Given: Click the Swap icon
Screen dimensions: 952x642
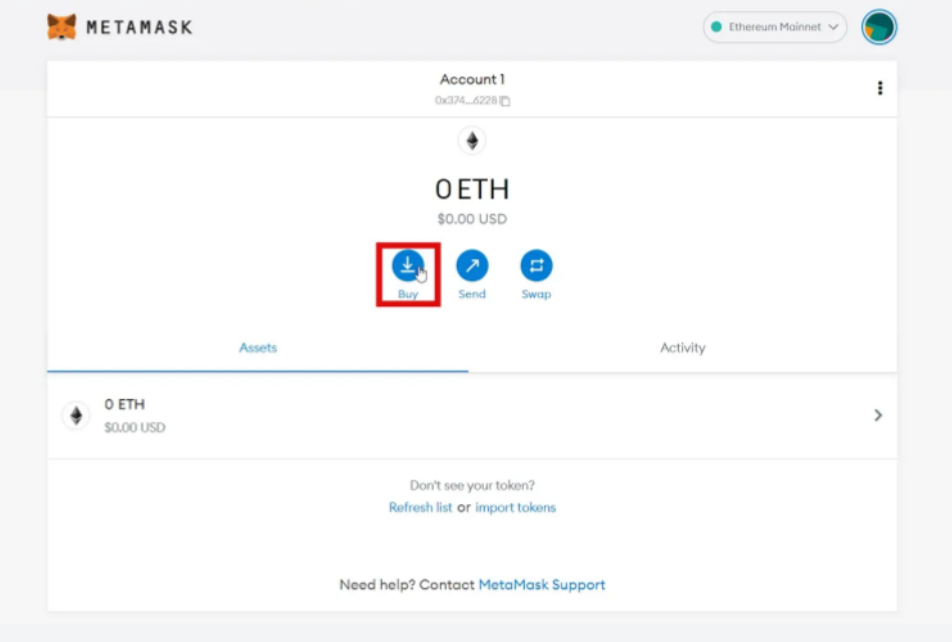Looking at the screenshot, I should click(536, 265).
